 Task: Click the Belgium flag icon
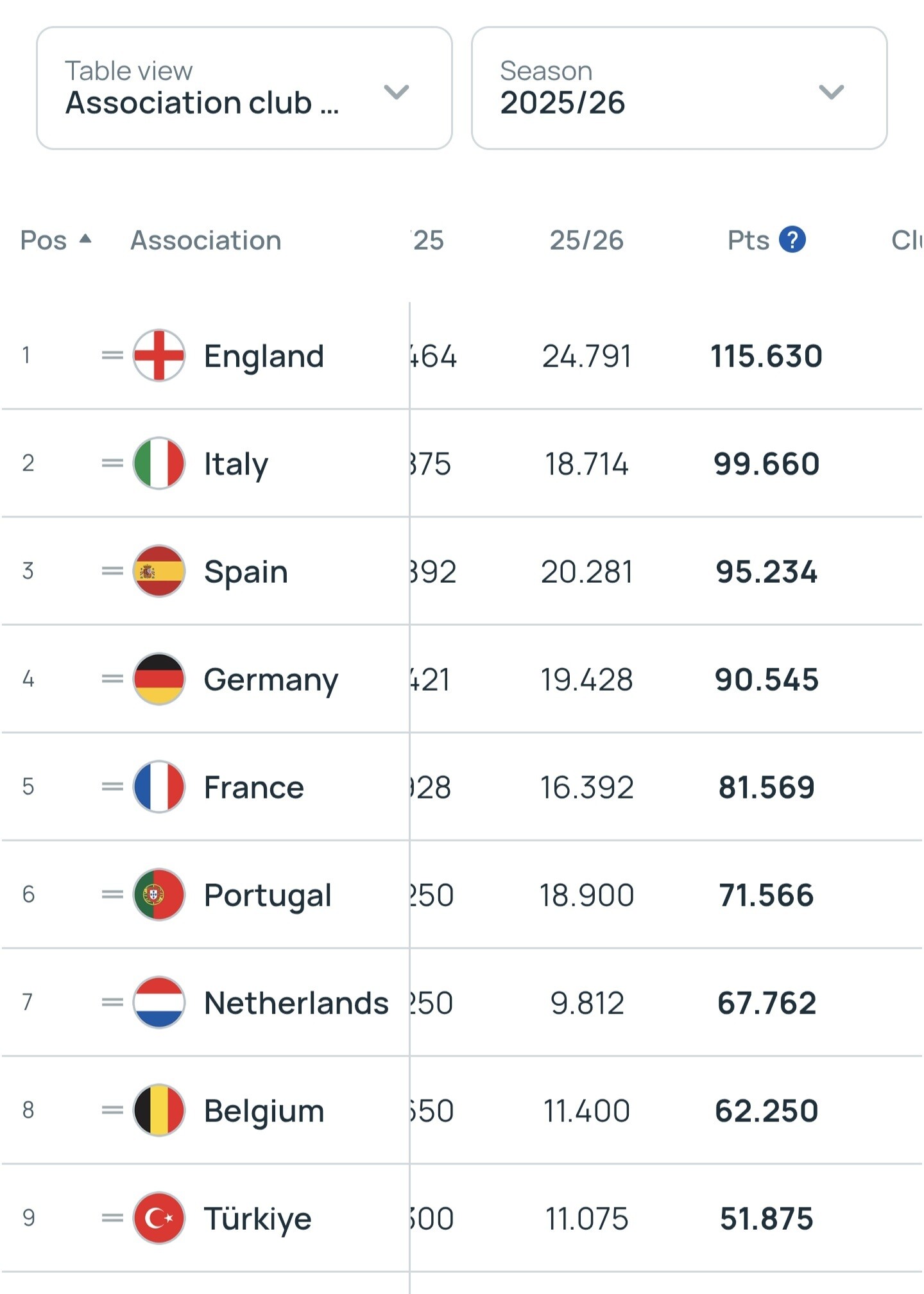coord(159,1110)
